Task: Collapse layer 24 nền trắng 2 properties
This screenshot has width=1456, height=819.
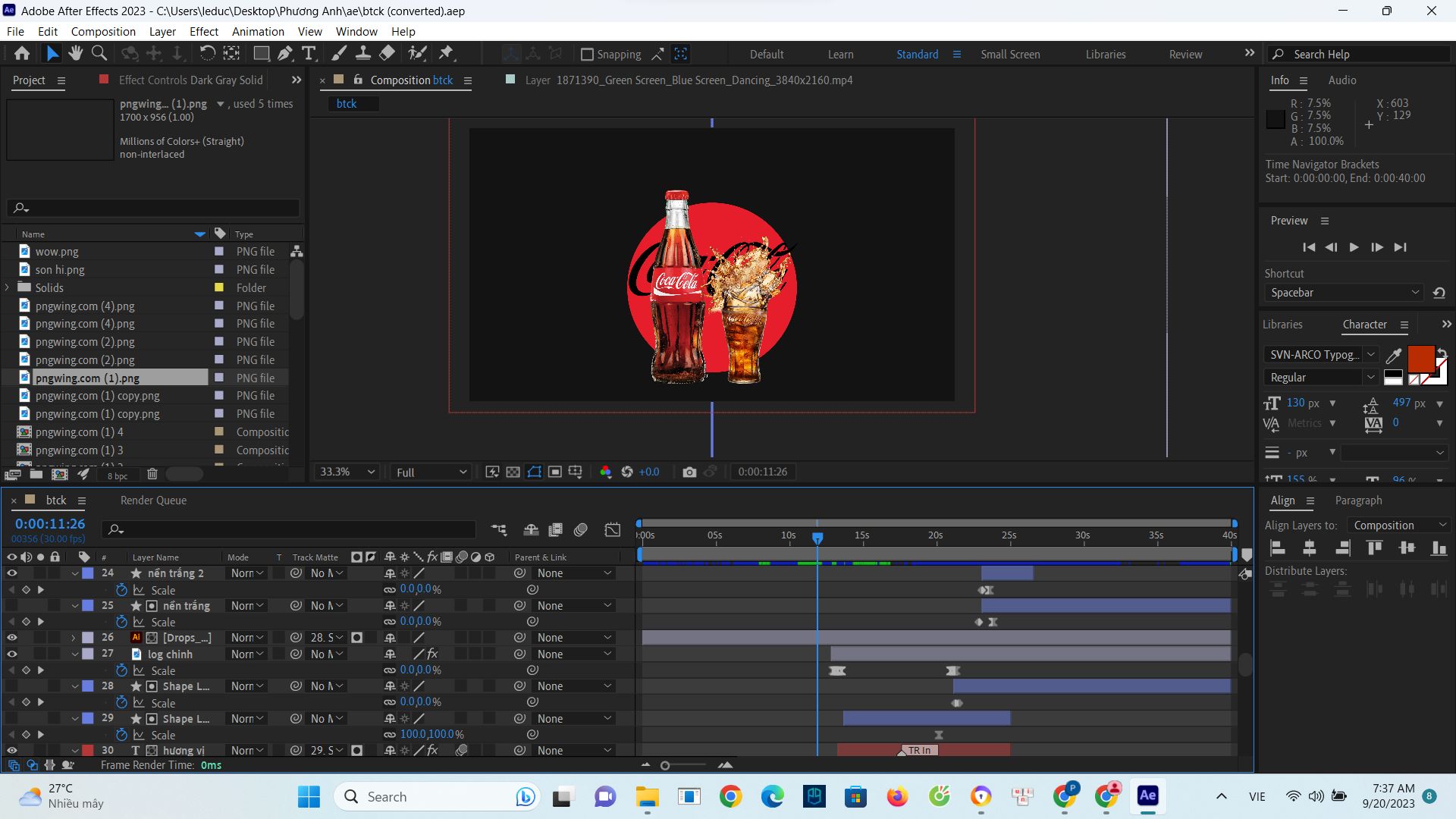Action: click(x=75, y=573)
